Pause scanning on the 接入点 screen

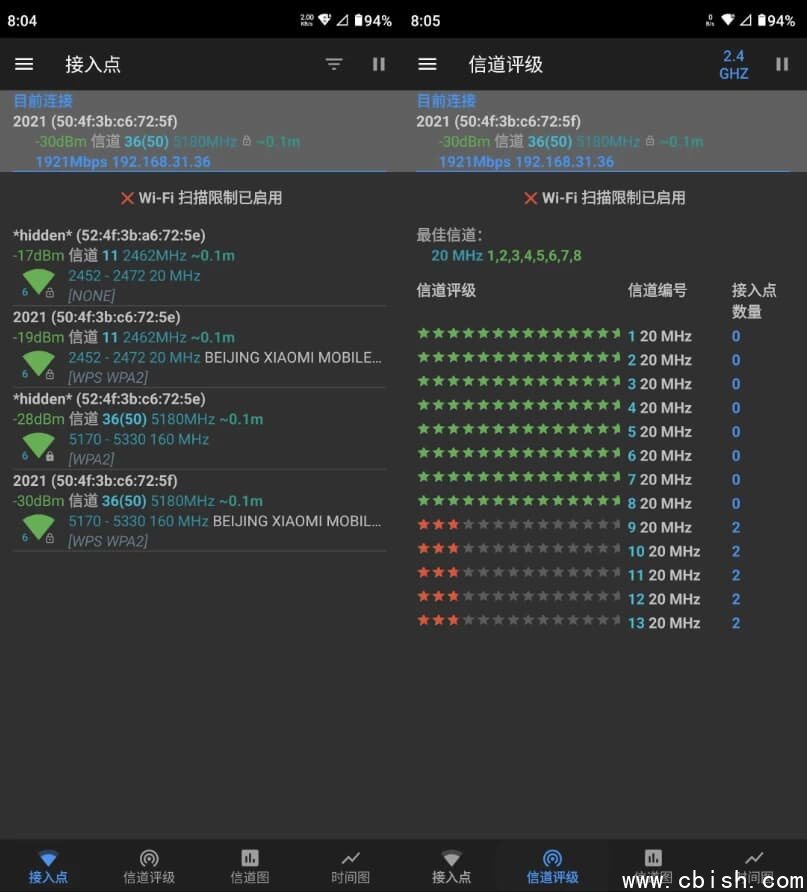(379, 64)
